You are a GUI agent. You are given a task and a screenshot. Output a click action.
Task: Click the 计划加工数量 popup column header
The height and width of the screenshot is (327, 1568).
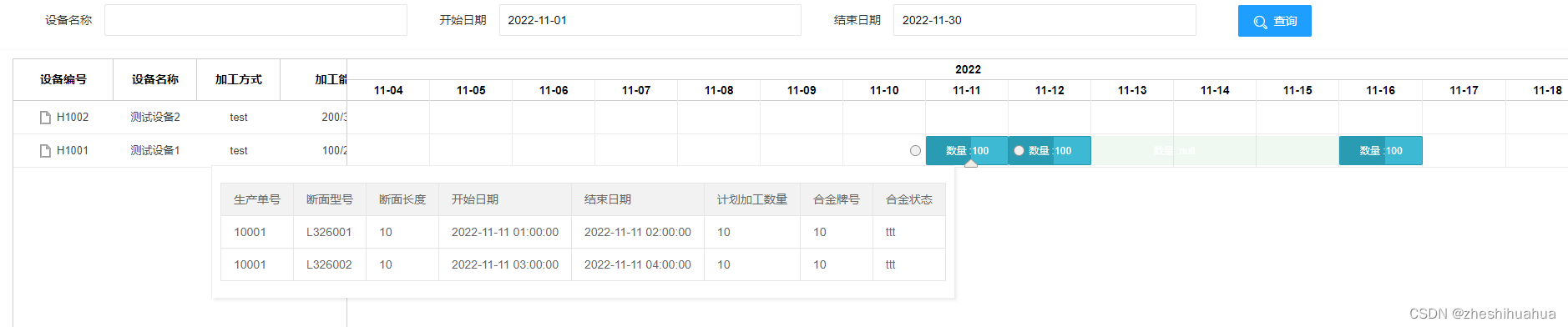click(x=752, y=200)
